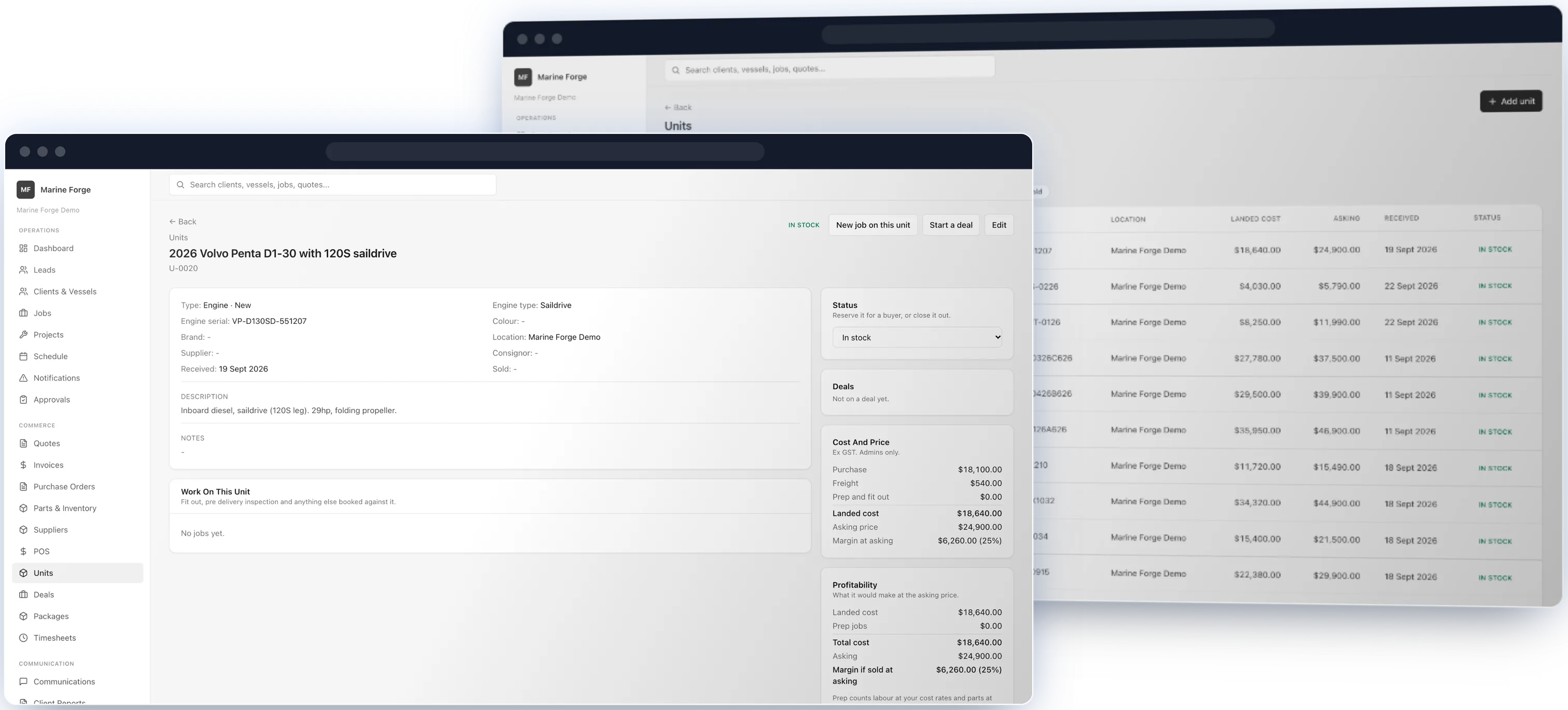The width and height of the screenshot is (1568, 710).
Task: Click $37,500.00 asking price in background table
Action: pyautogui.click(x=1336, y=358)
